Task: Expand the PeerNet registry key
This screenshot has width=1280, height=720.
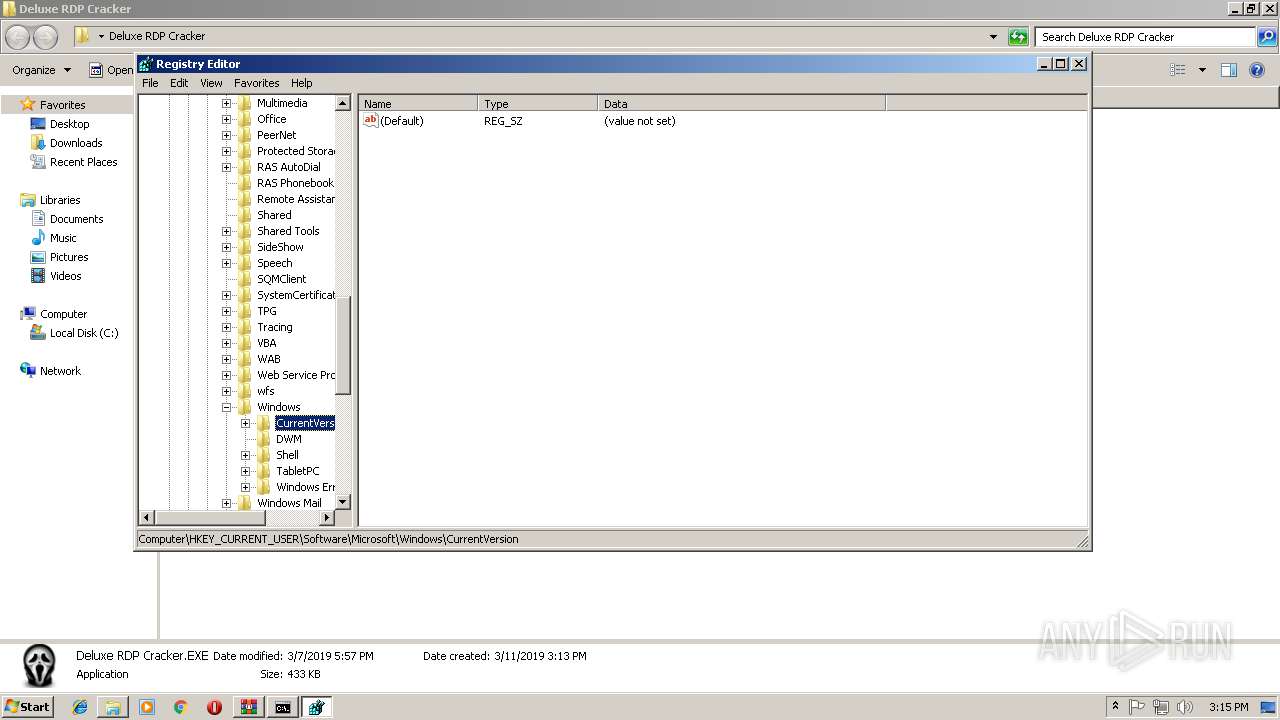Action: click(x=226, y=135)
